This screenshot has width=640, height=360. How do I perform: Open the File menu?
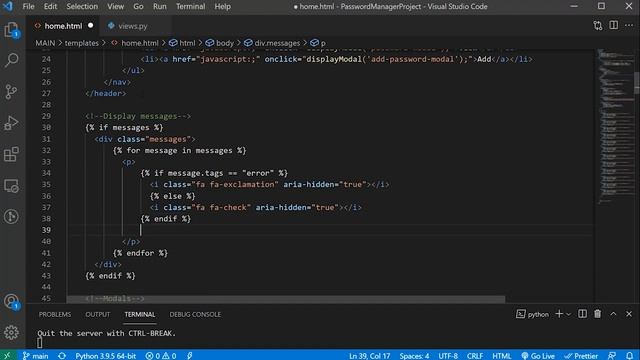pyautogui.click(x=29, y=7)
